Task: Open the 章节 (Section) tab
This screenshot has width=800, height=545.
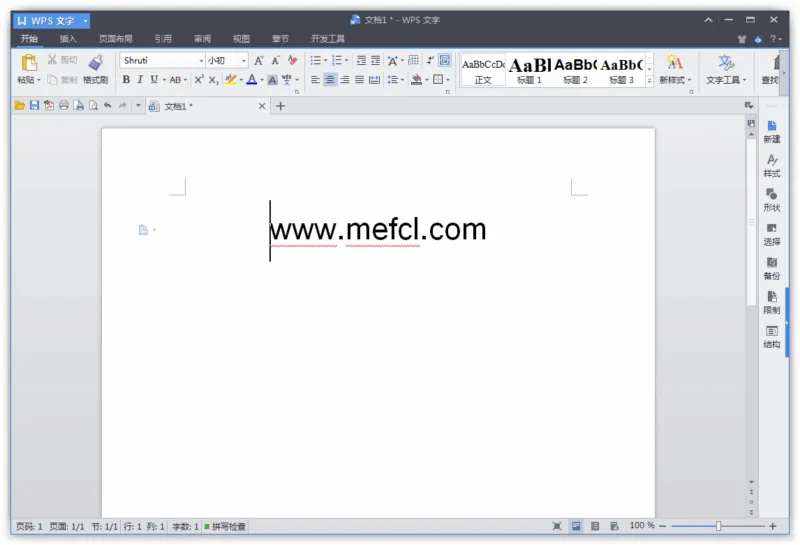Action: tap(280, 39)
